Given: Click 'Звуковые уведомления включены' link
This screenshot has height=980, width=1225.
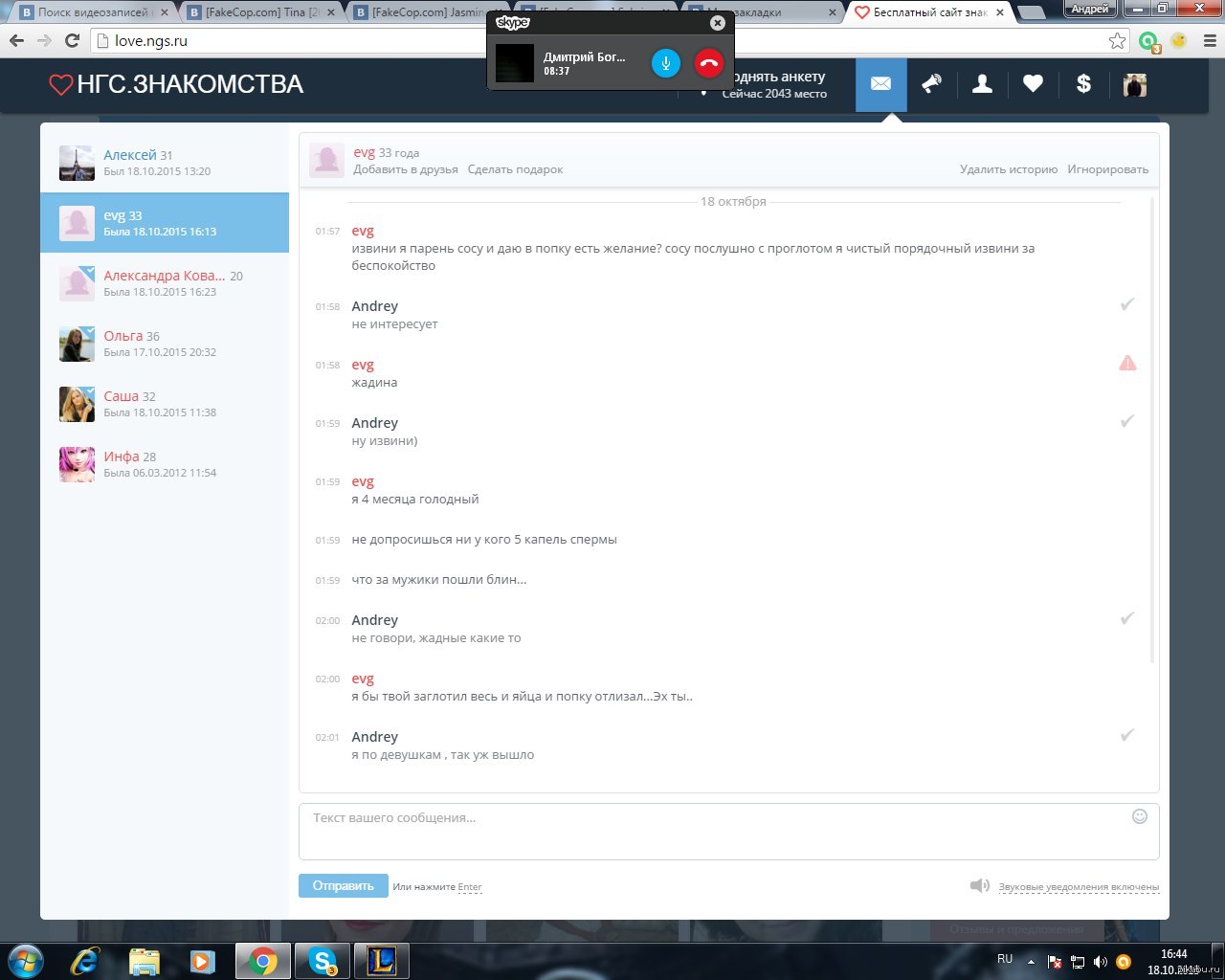Looking at the screenshot, I should [x=1079, y=887].
